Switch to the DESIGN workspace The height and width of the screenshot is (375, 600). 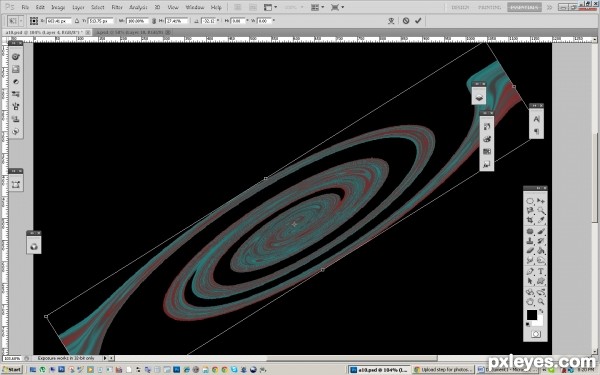pos(460,7)
